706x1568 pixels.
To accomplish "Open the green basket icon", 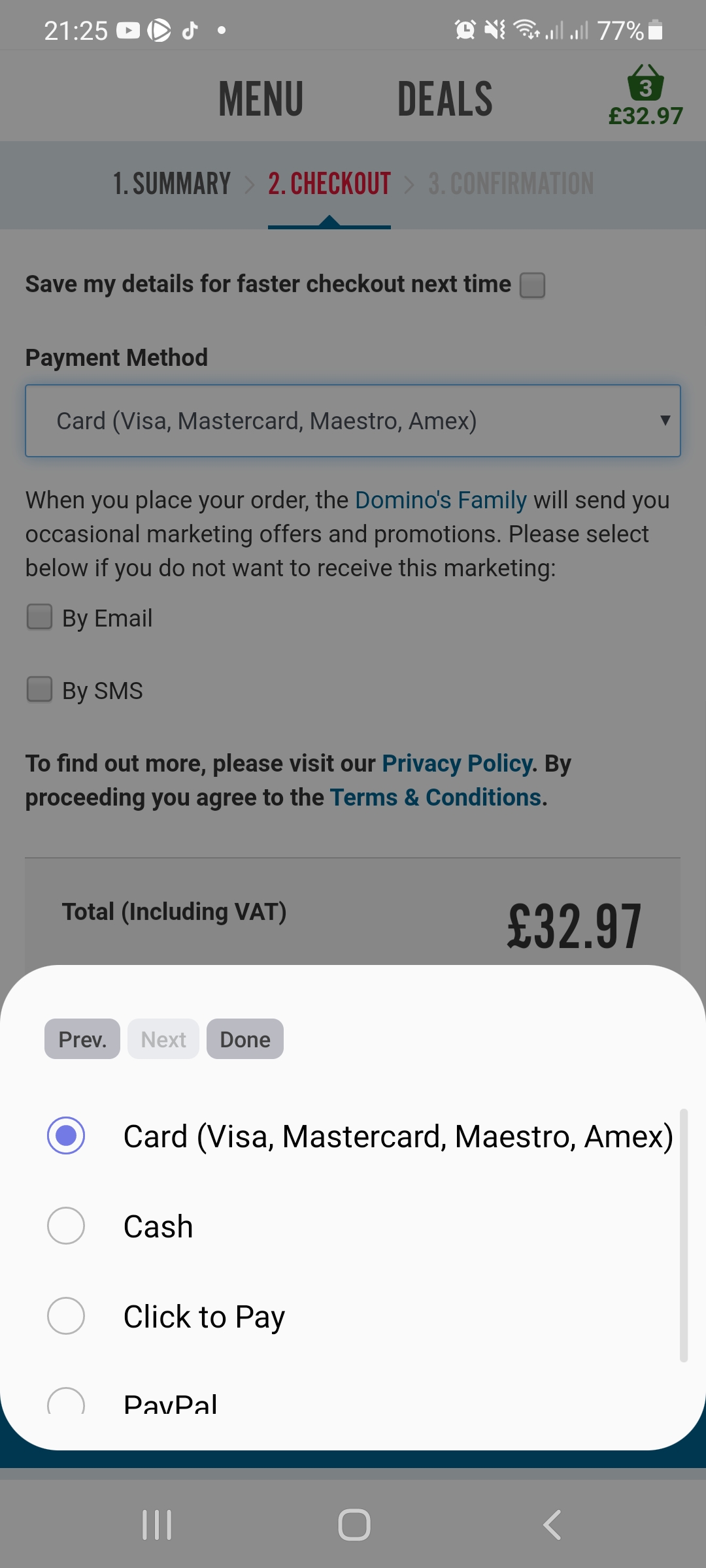I will click(x=645, y=85).
